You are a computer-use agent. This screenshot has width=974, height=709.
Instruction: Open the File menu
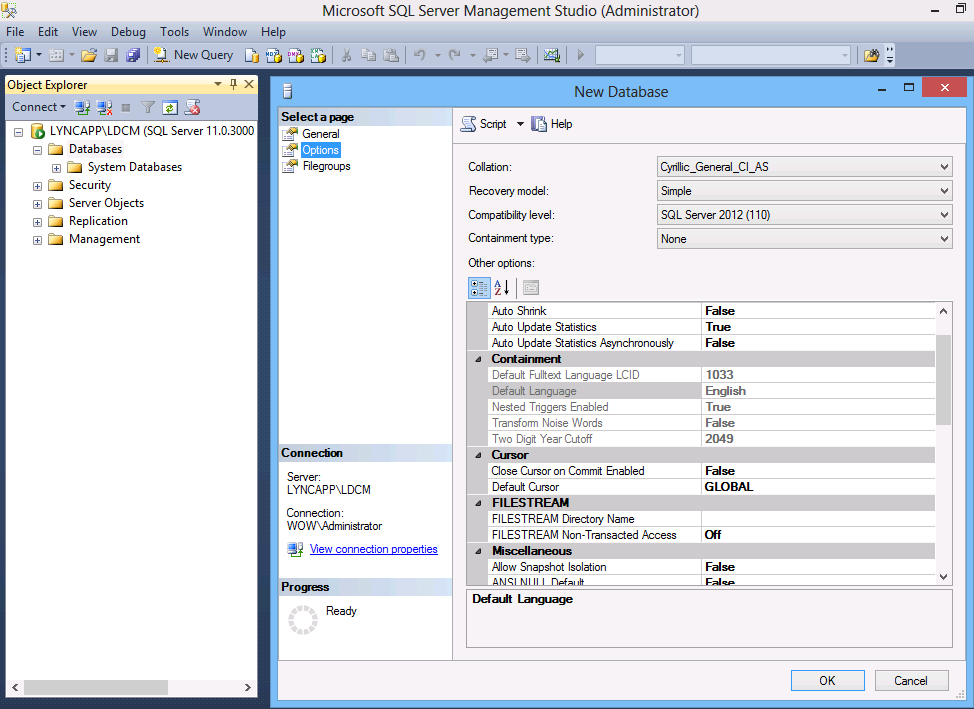click(15, 32)
